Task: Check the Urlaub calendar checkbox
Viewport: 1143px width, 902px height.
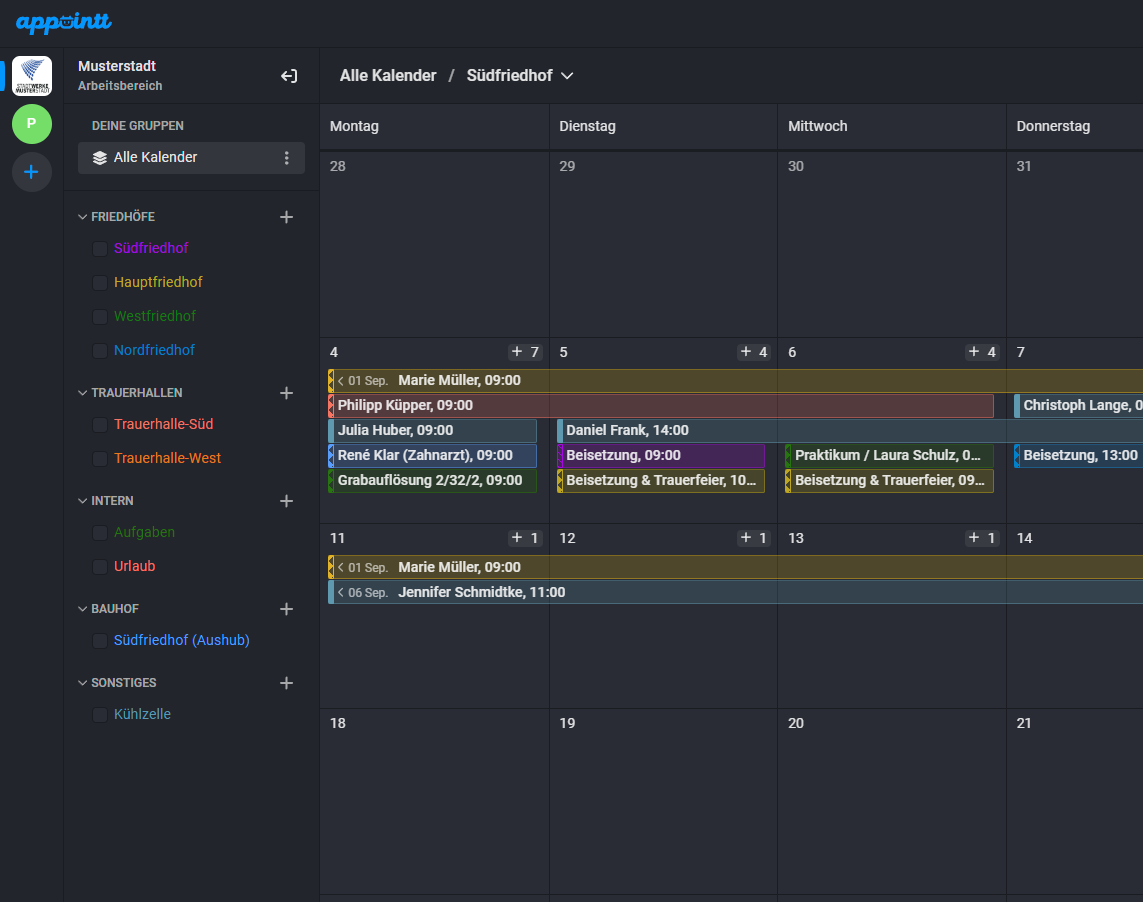Action: point(100,567)
